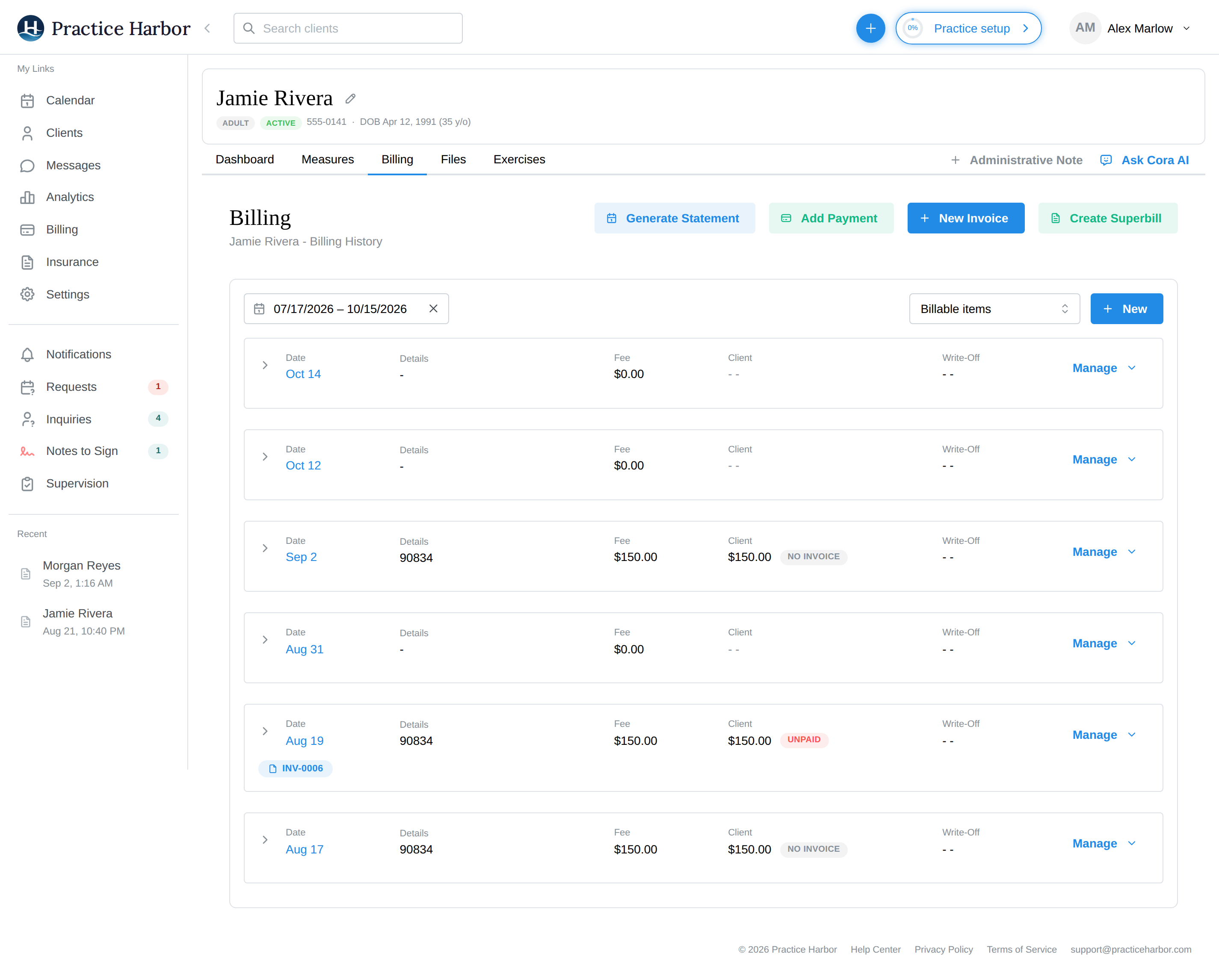Click Generate Statement button
The width and height of the screenshot is (1219, 980).
tap(674, 218)
